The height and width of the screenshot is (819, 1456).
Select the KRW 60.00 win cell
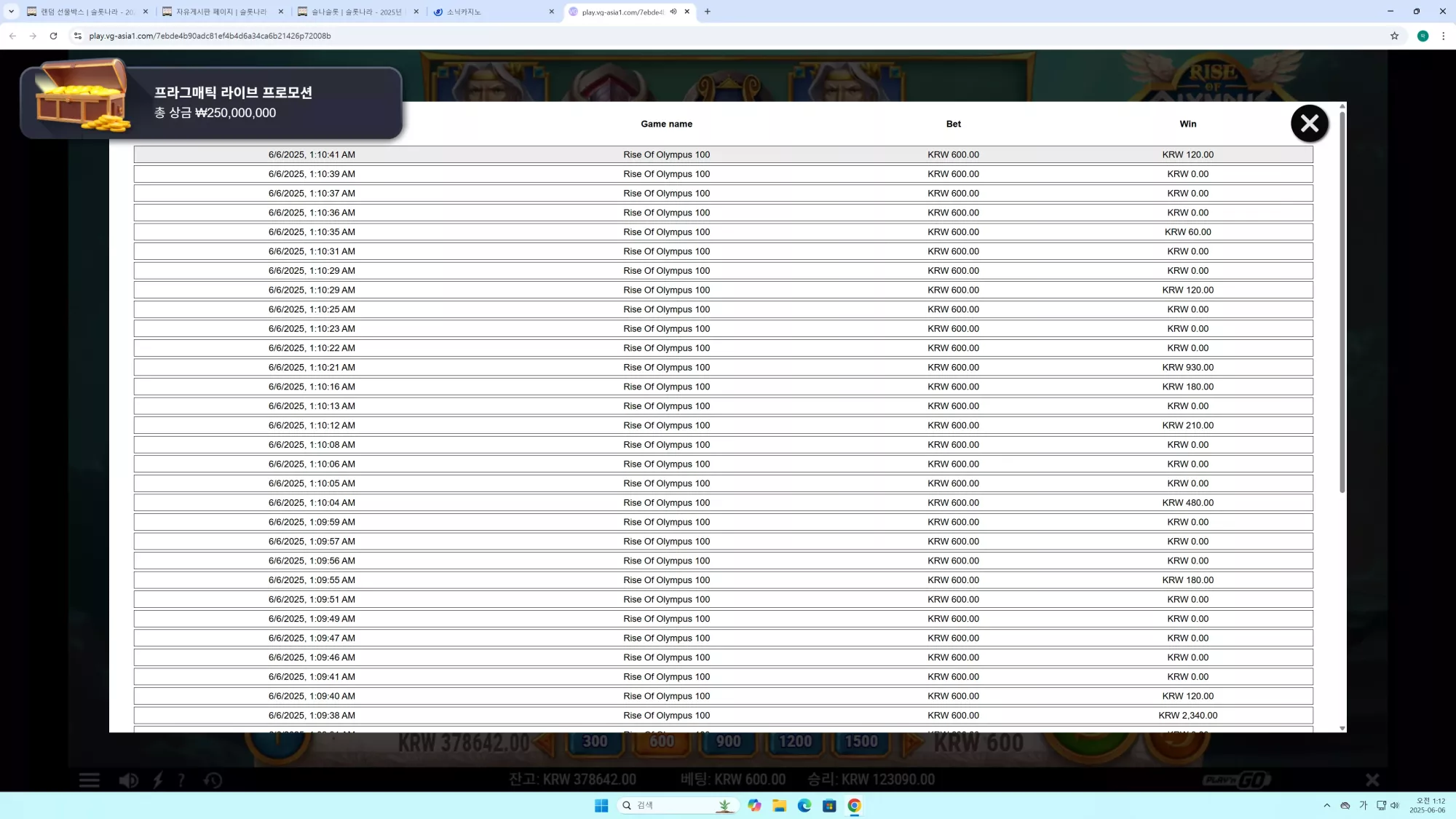[x=1187, y=232]
